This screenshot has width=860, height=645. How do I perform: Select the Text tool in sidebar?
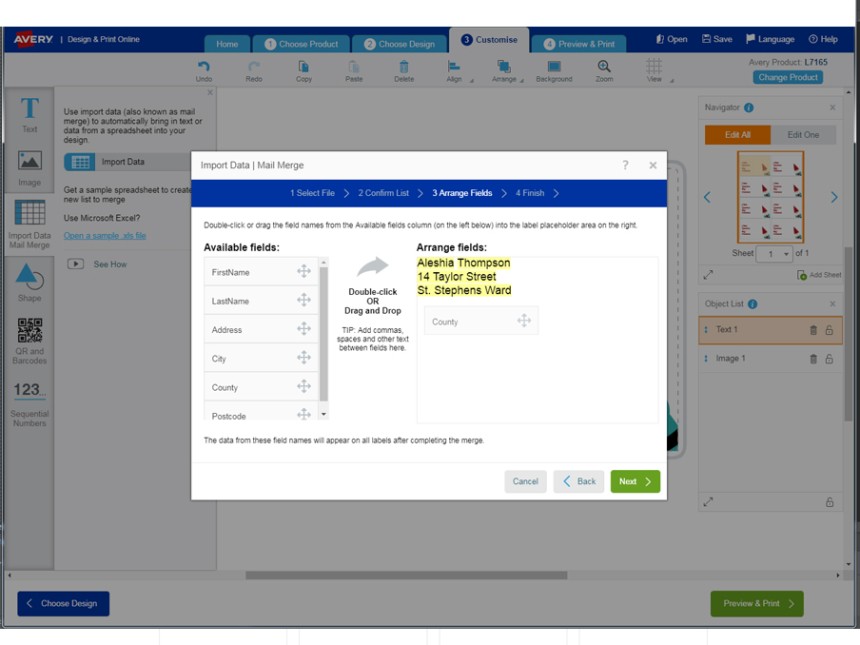[x=29, y=114]
